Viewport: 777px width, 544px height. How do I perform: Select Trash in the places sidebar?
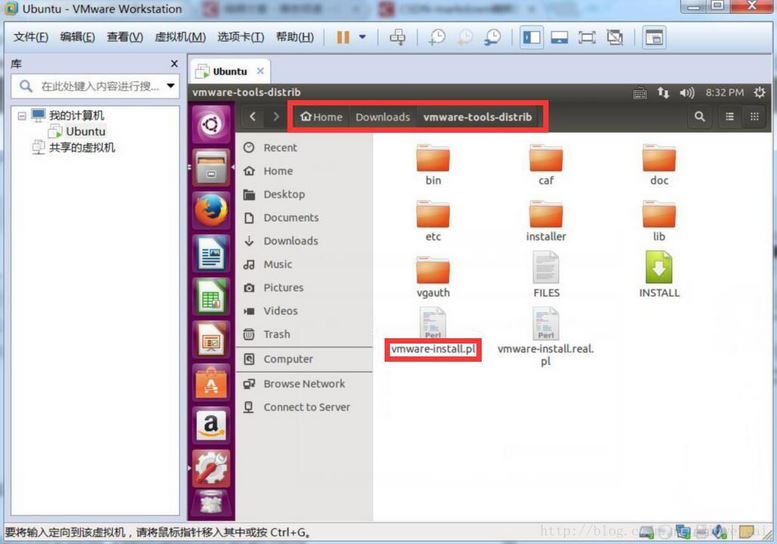(x=276, y=334)
